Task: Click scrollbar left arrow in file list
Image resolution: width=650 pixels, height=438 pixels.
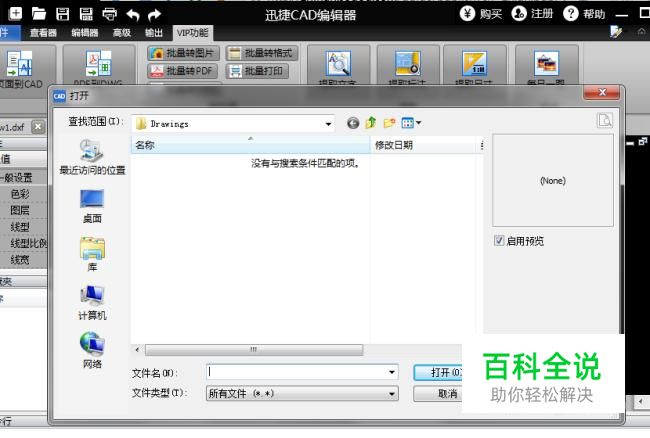Action: [x=137, y=350]
